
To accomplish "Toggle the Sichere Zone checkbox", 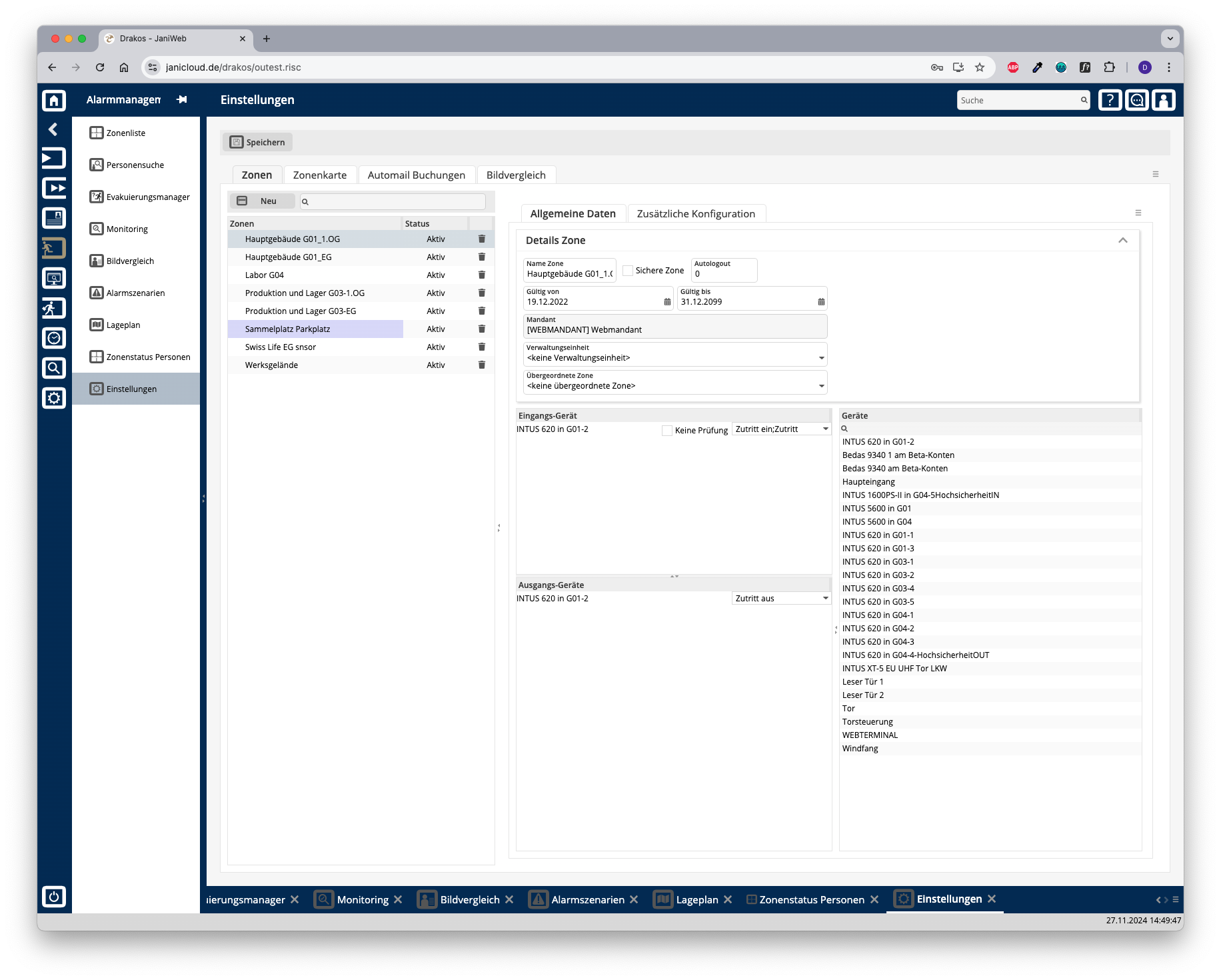I will (x=628, y=270).
